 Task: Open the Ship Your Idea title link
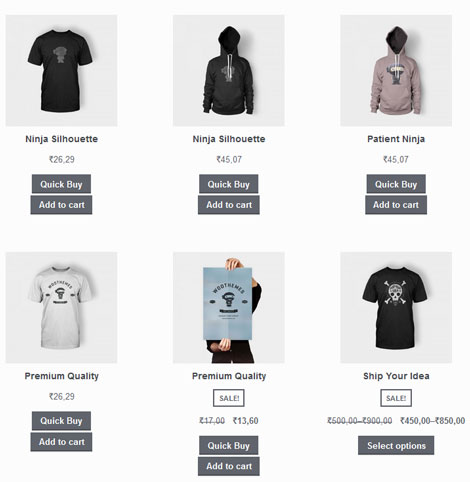pyautogui.click(x=396, y=376)
